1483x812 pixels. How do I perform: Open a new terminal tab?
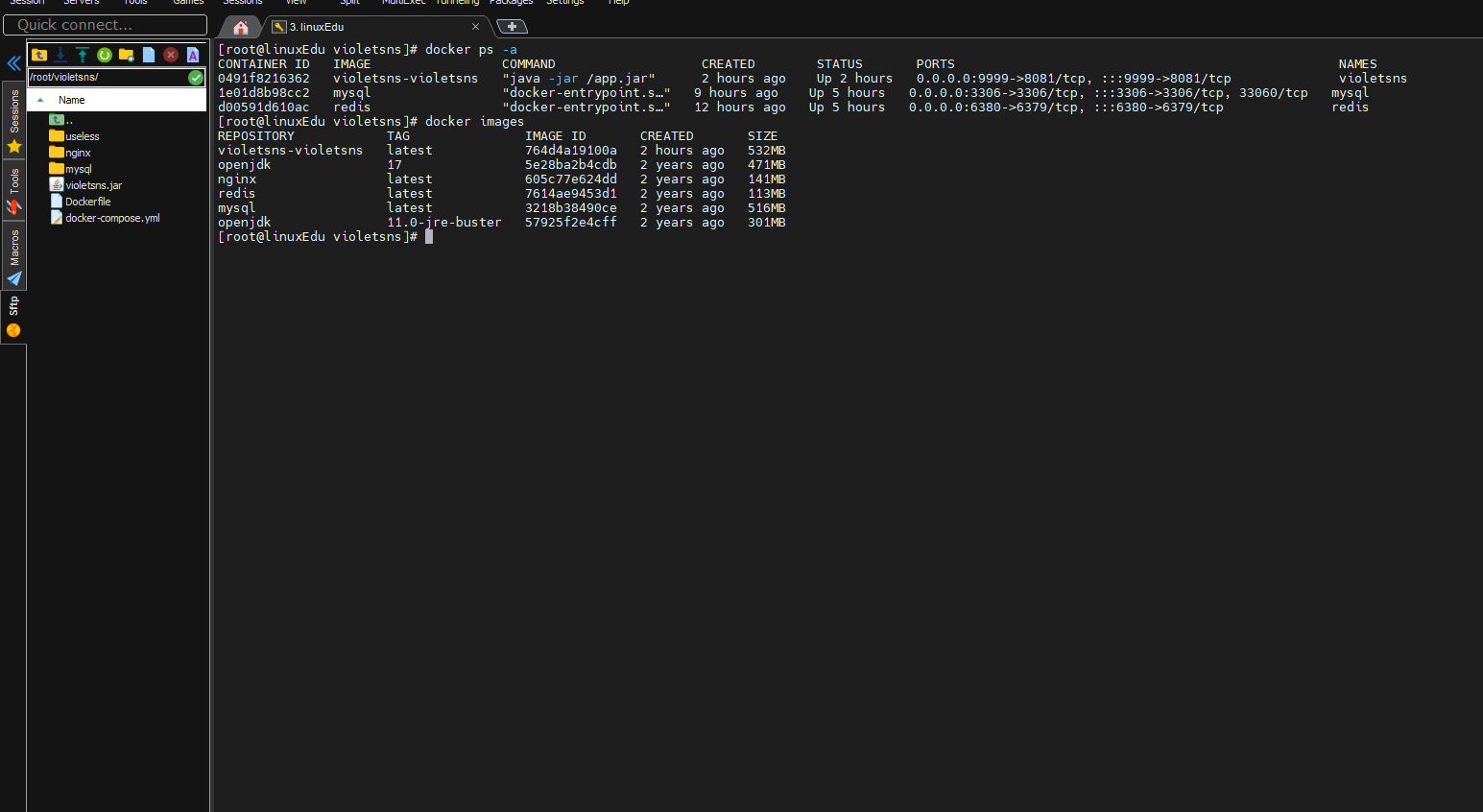(512, 27)
